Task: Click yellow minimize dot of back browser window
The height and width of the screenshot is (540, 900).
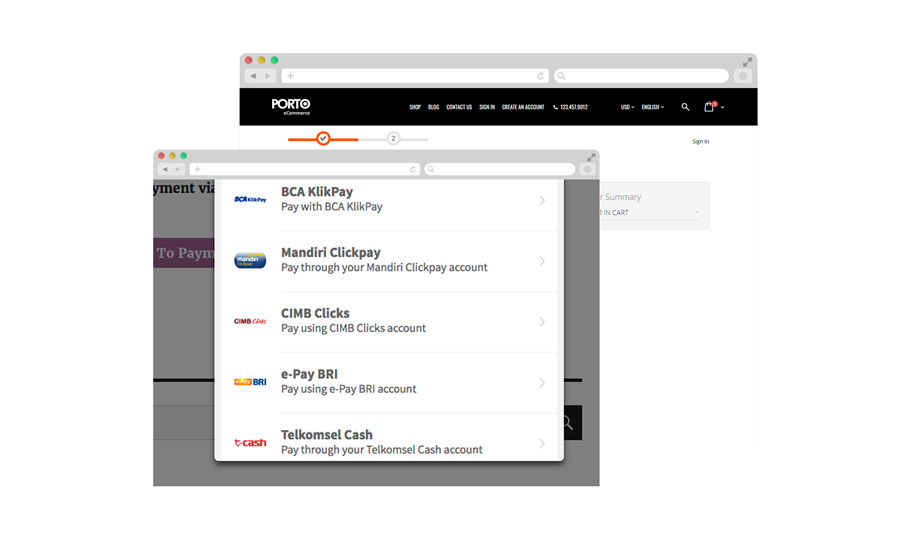Action: click(x=261, y=60)
